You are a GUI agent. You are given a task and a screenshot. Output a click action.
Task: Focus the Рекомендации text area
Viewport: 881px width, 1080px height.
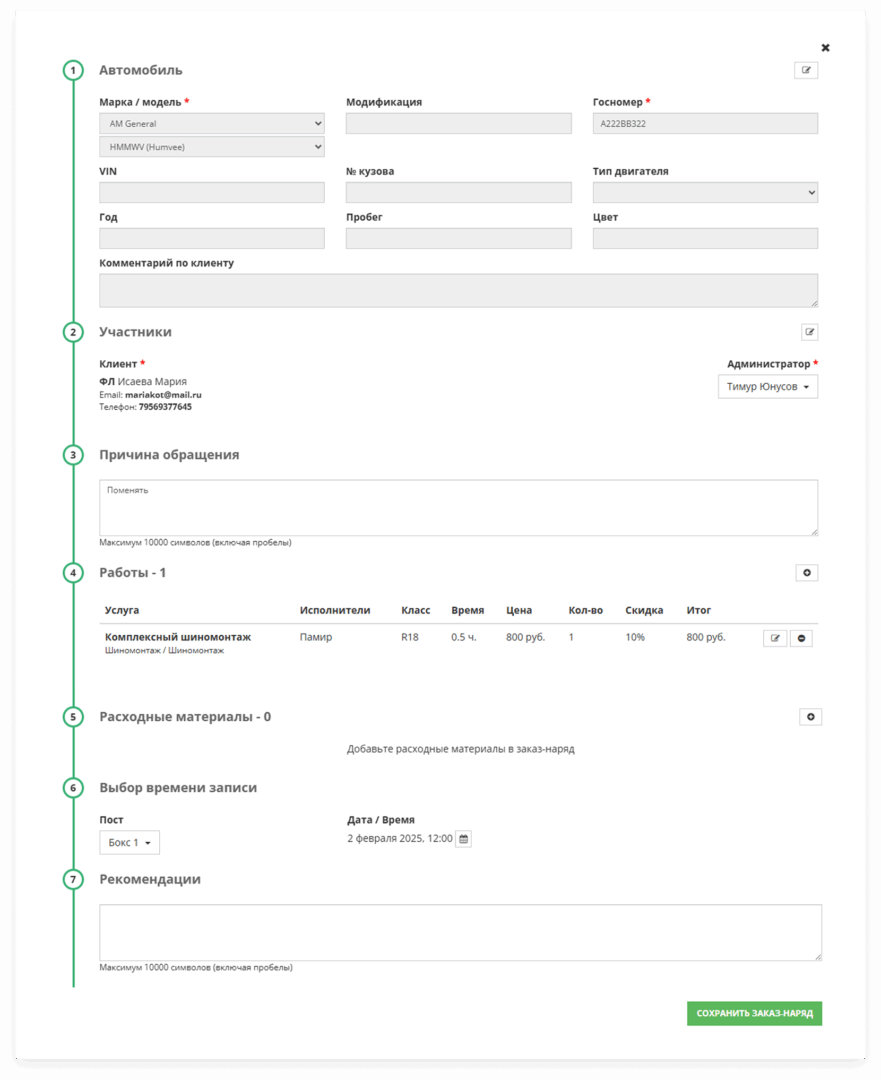coord(460,933)
